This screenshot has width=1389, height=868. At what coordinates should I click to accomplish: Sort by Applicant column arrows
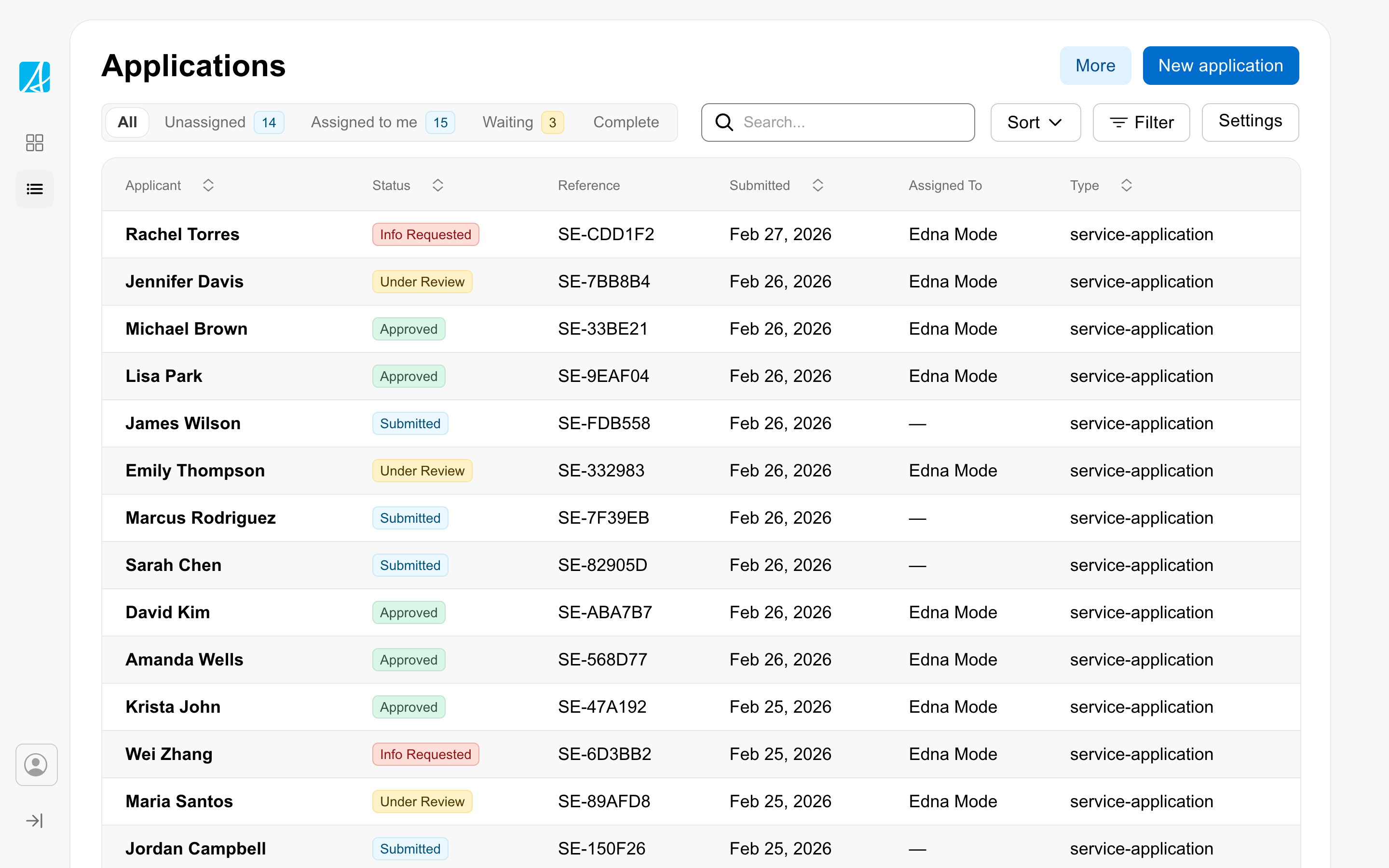[x=208, y=186]
